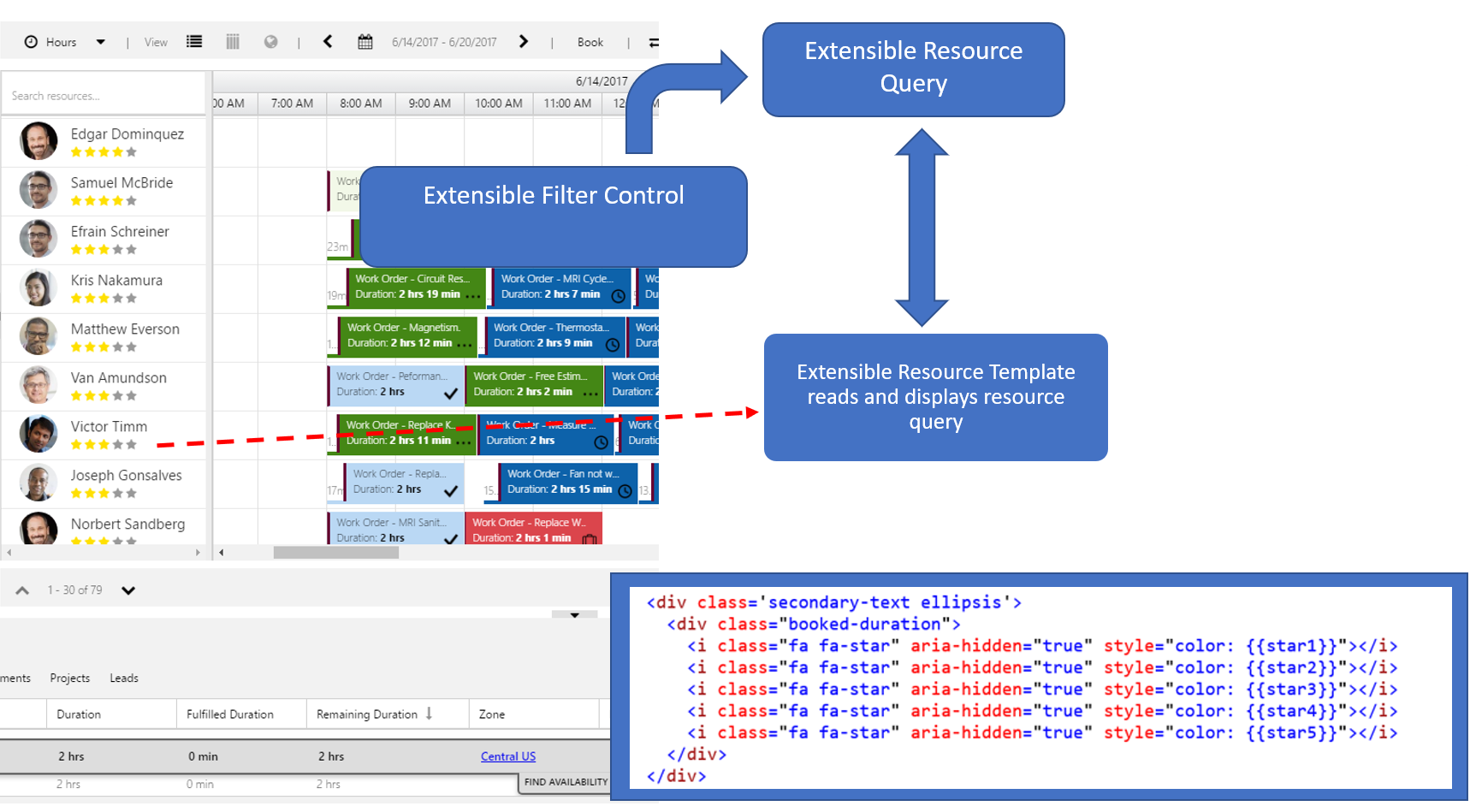The height and width of the screenshot is (812, 1470).
Task: Open the calendar date picker icon
Action: (365, 41)
